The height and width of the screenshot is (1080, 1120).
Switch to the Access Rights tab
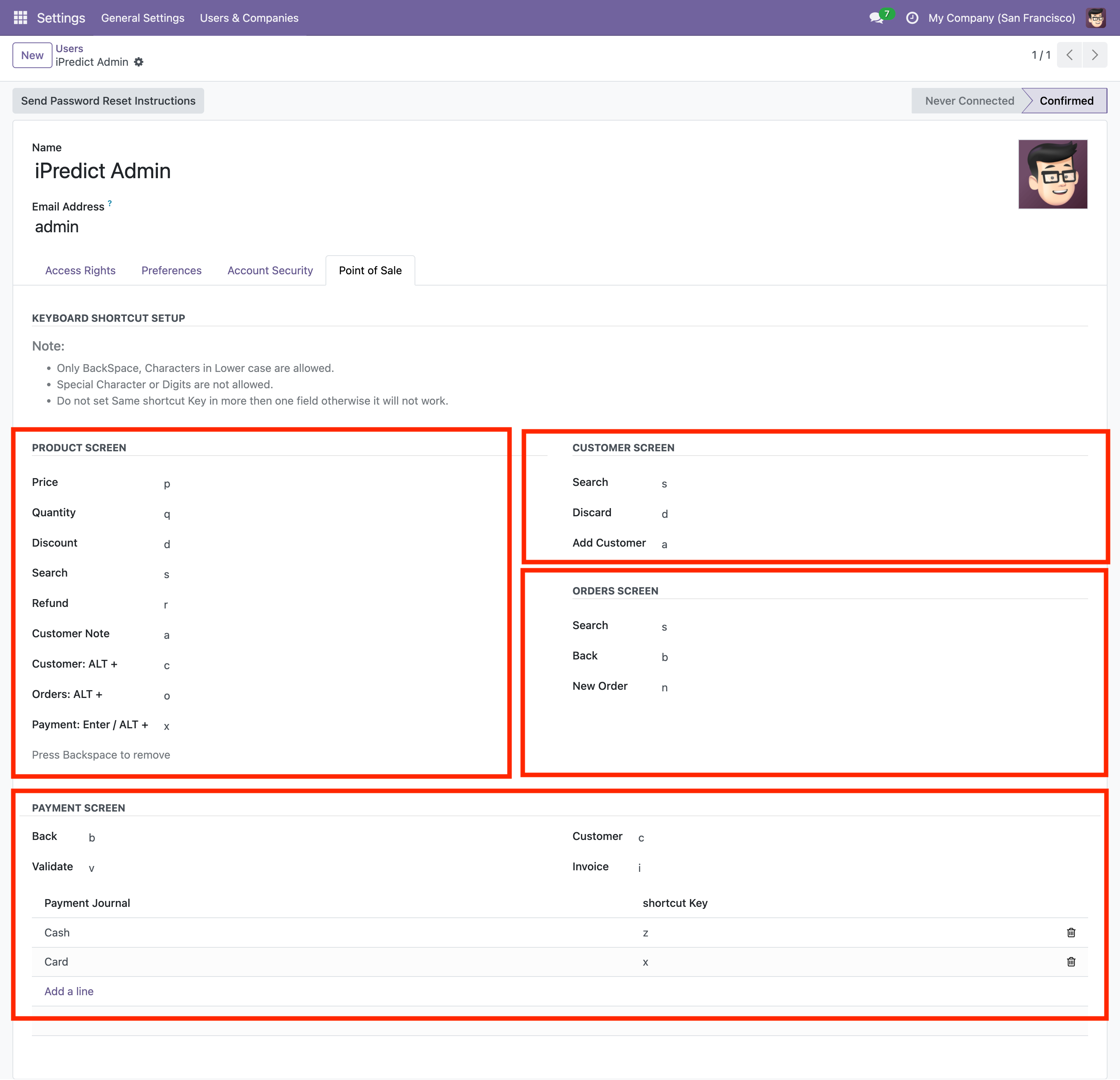[80, 270]
